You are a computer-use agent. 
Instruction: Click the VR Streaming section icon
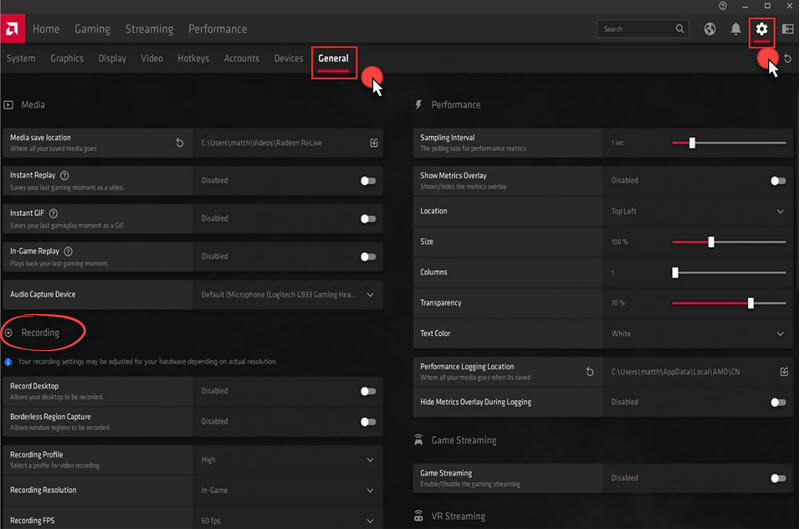click(418, 516)
